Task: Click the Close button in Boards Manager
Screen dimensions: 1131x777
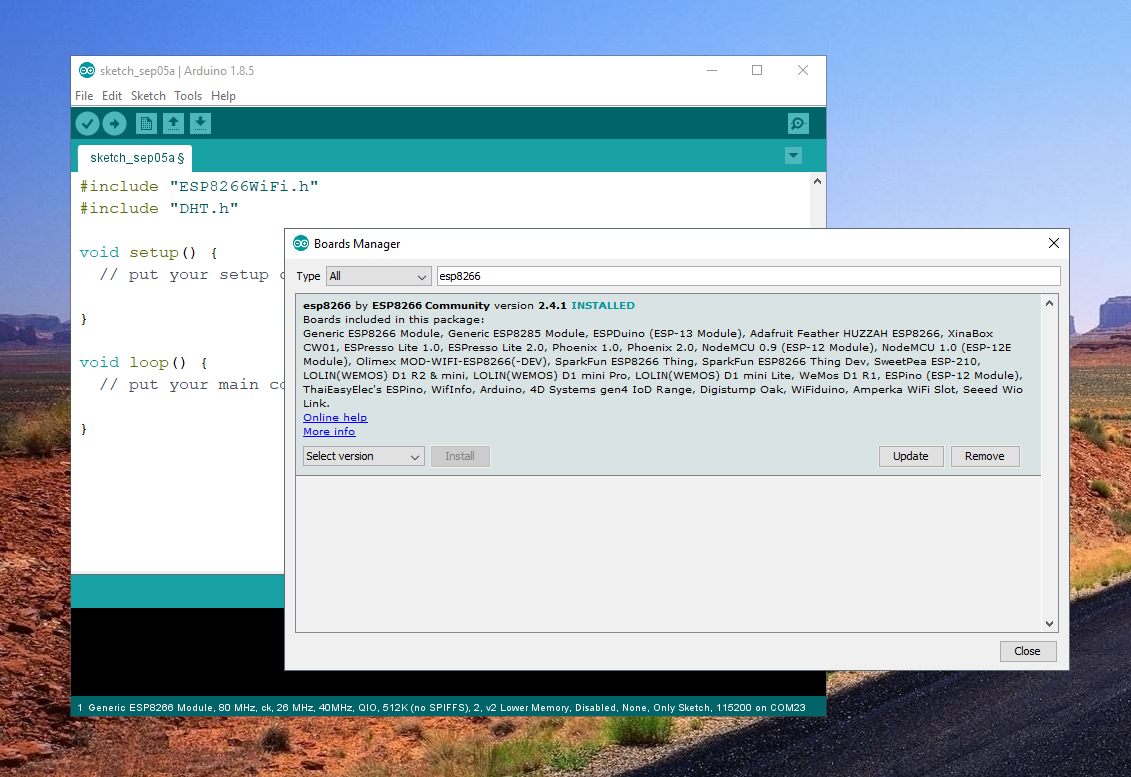Action: point(1027,651)
